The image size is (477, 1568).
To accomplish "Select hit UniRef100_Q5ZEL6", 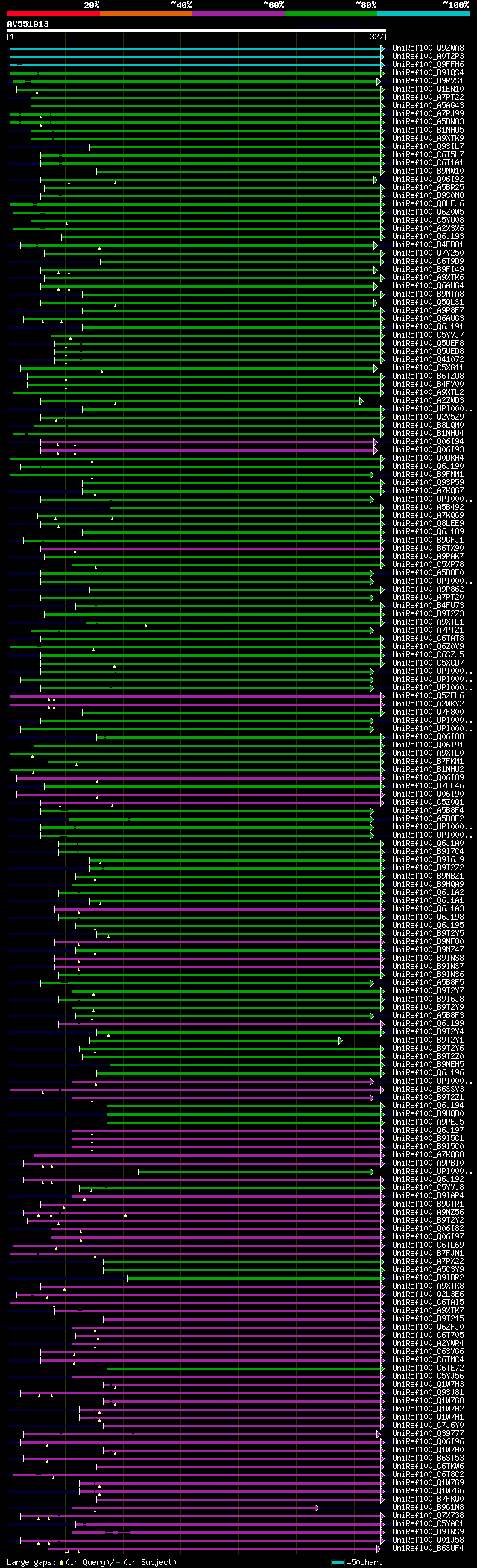I will pos(428,696).
